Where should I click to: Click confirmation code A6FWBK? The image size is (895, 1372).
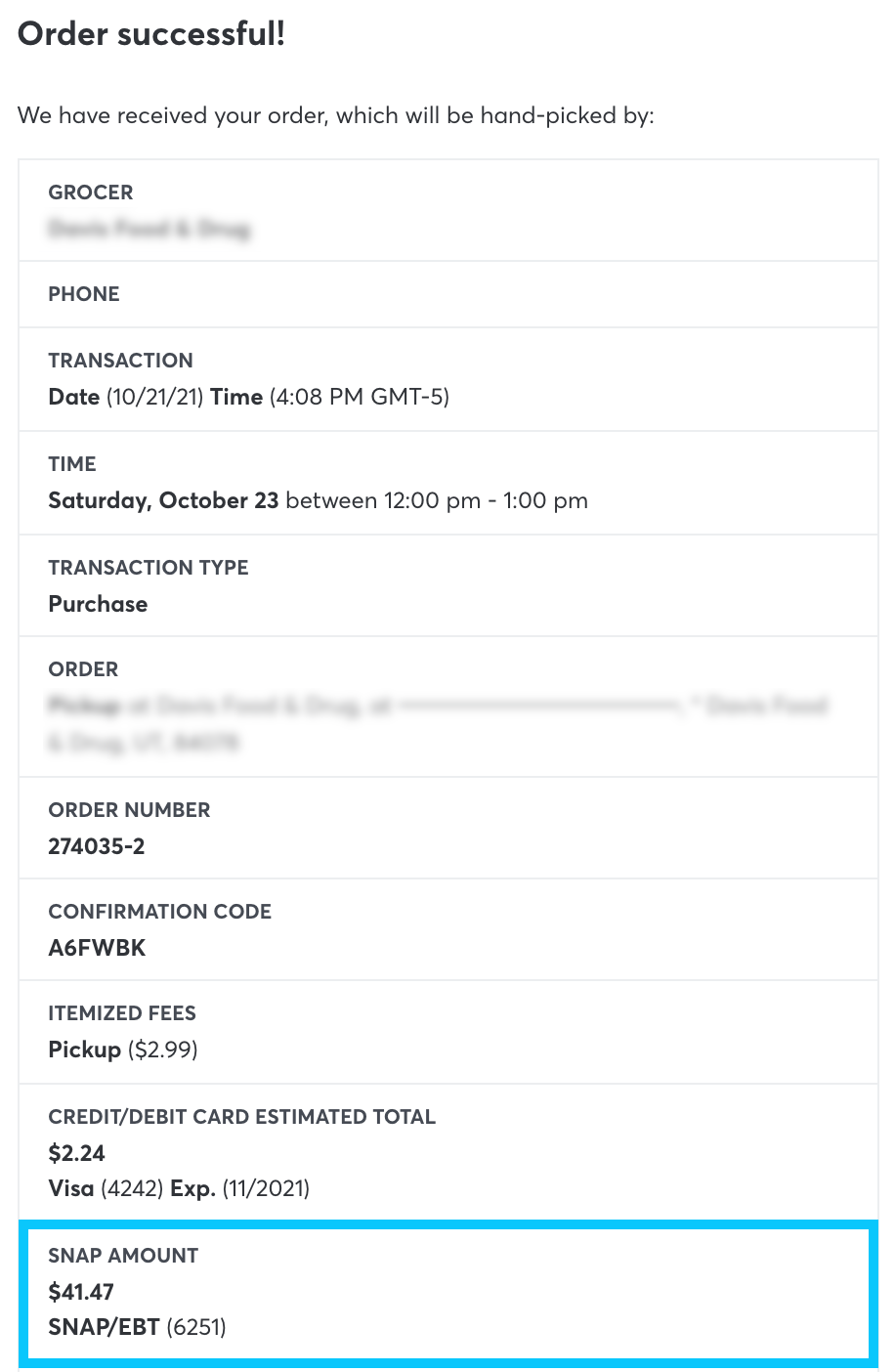(97, 949)
